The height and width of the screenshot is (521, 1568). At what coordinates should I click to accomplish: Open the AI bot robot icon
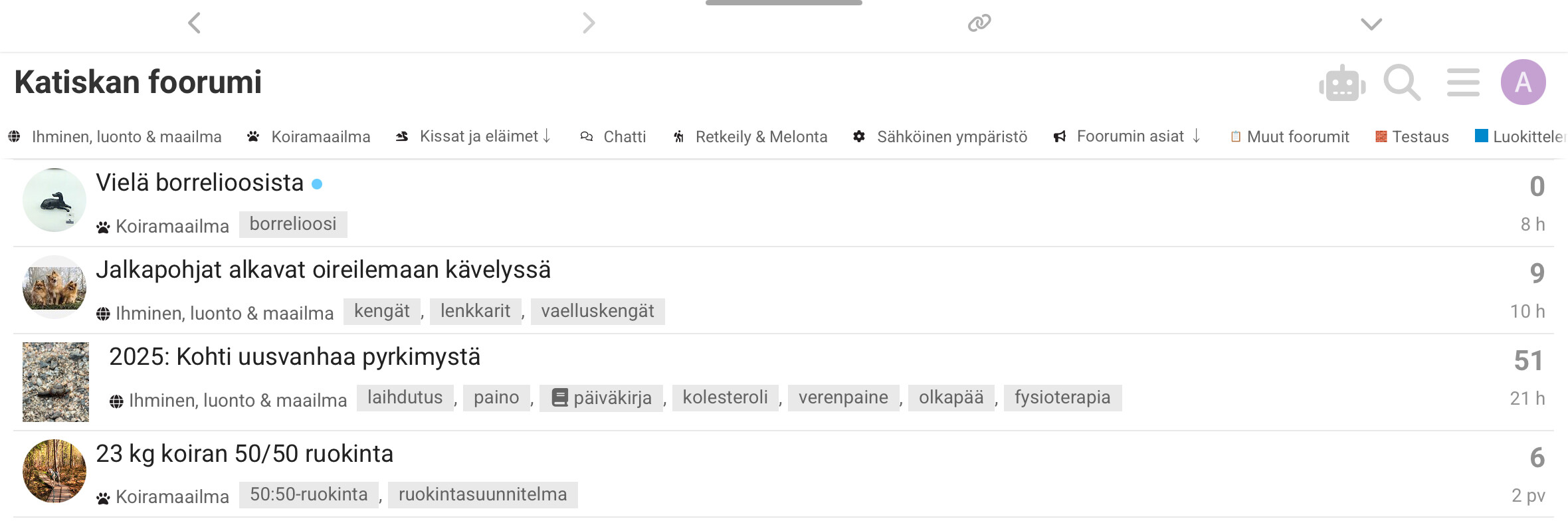(1342, 83)
